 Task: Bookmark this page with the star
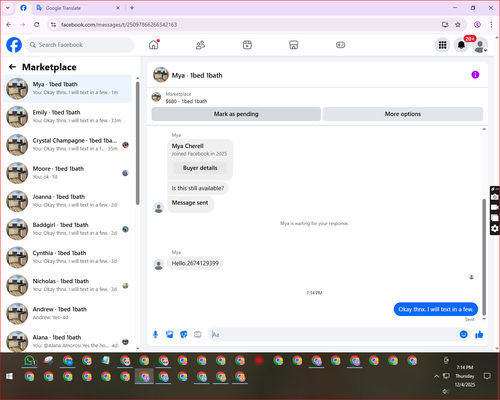pyautogui.click(x=458, y=25)
